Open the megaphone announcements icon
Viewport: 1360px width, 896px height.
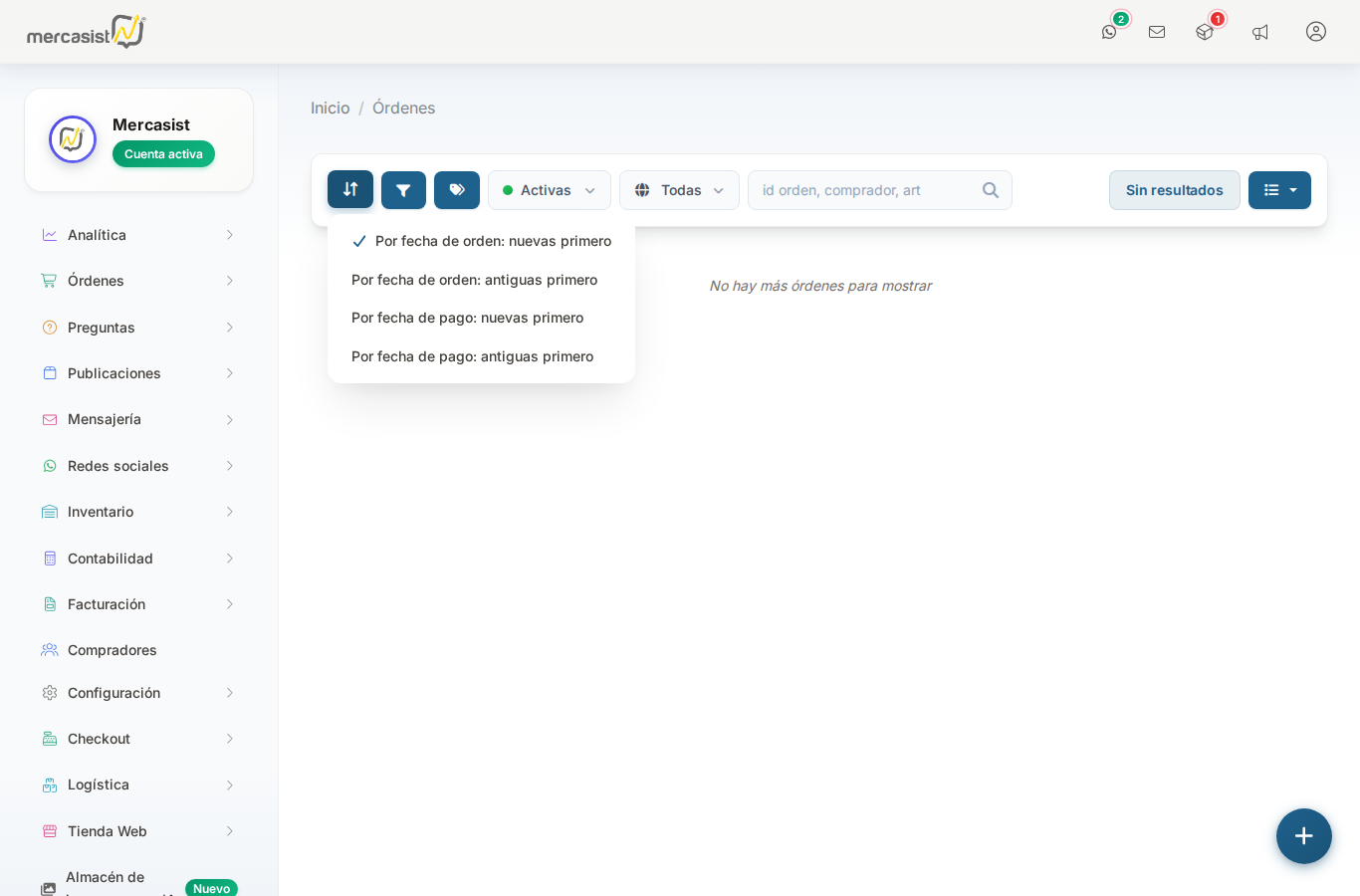(x=1260, y=32)
